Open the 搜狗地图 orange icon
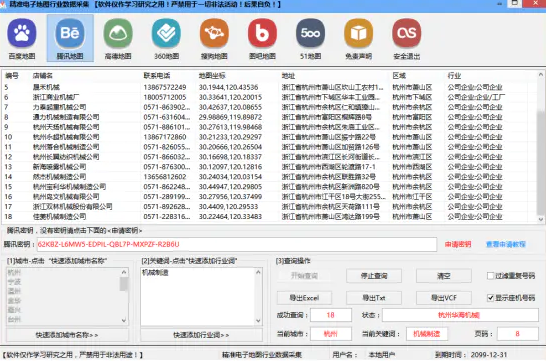Screen dimensions: 546x361 [x=214, y=33]
